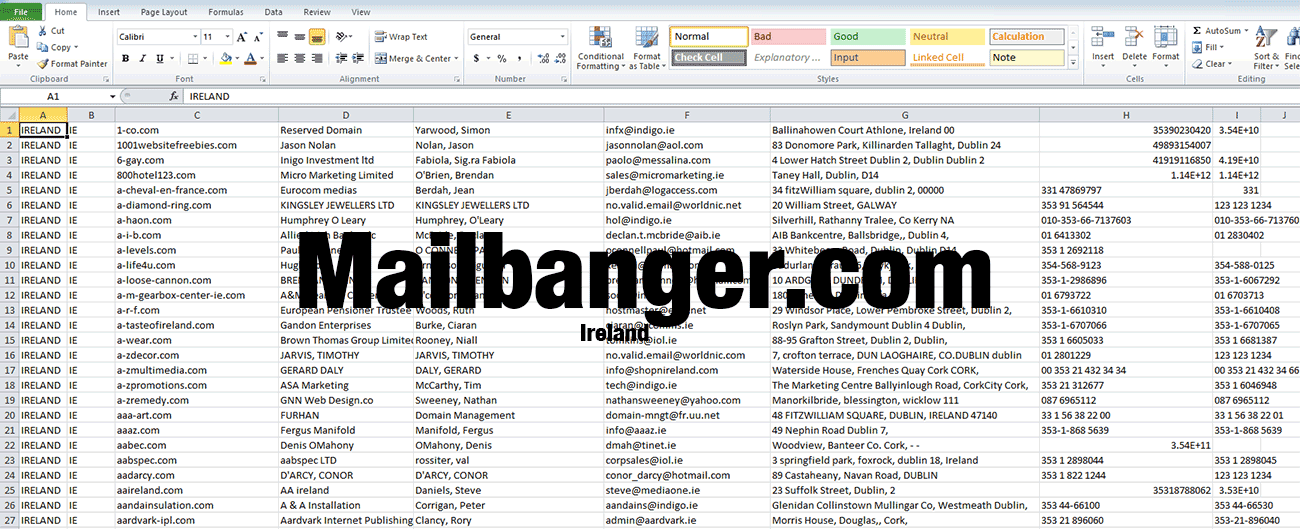Screen dimensions: 1300x529
Task: Decrease indent in Alignment group
Action: click(343, 59)
